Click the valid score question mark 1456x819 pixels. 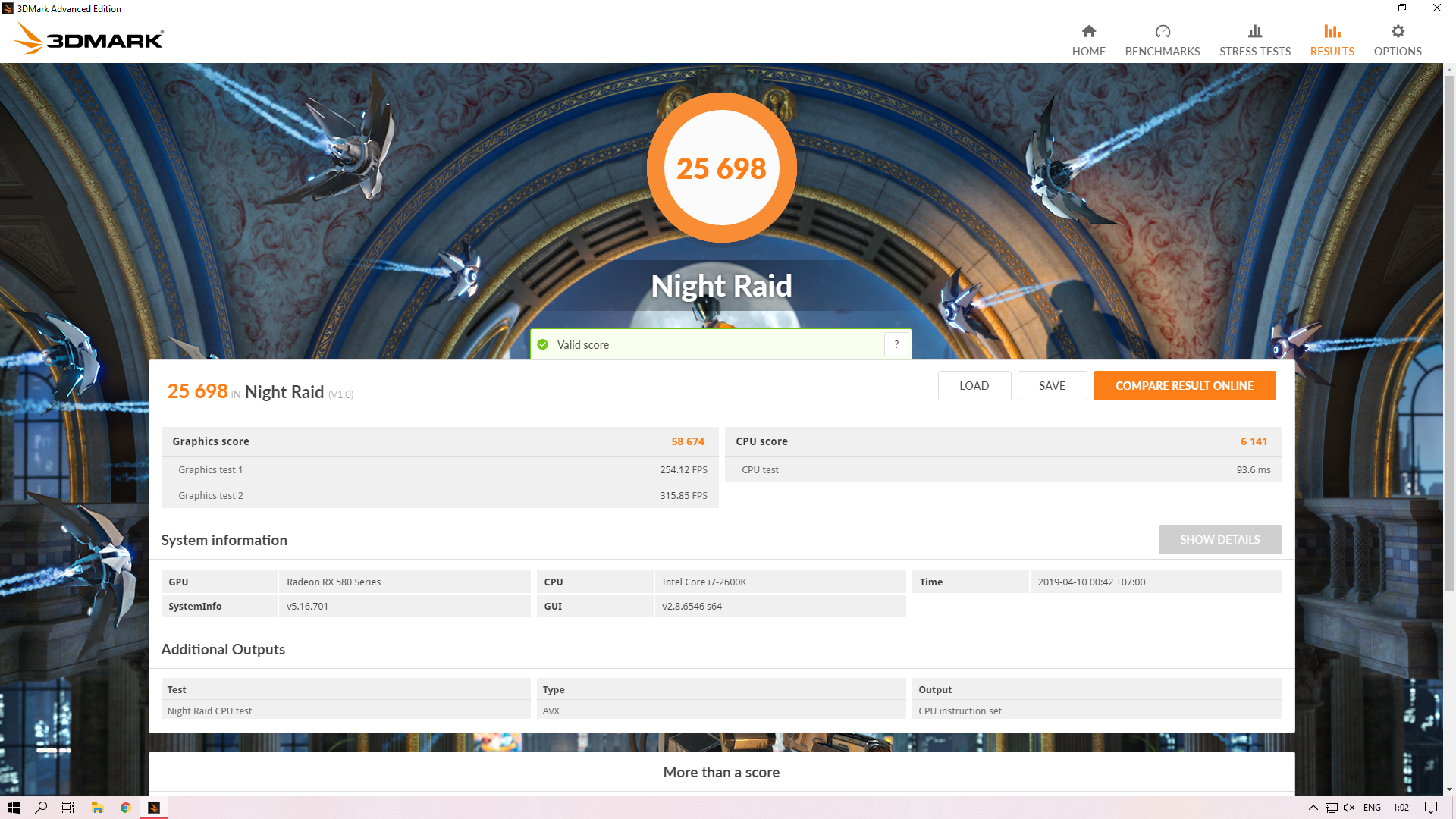896,344
